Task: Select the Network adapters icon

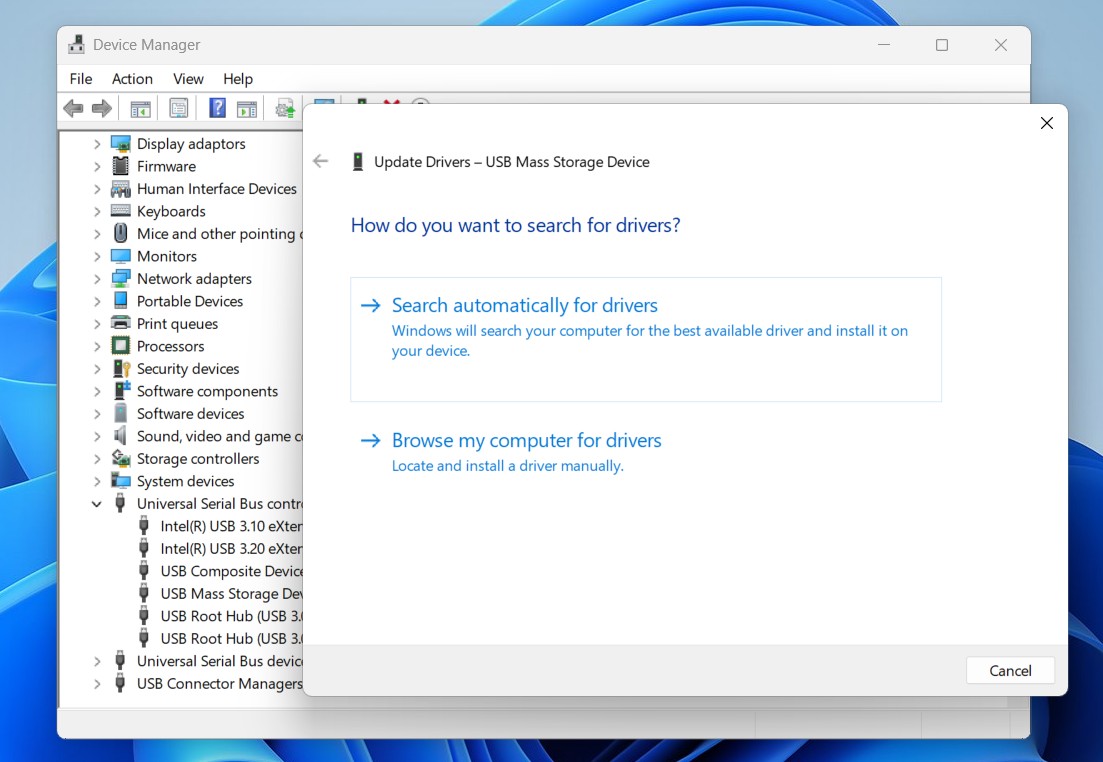Action: point(121,279)
